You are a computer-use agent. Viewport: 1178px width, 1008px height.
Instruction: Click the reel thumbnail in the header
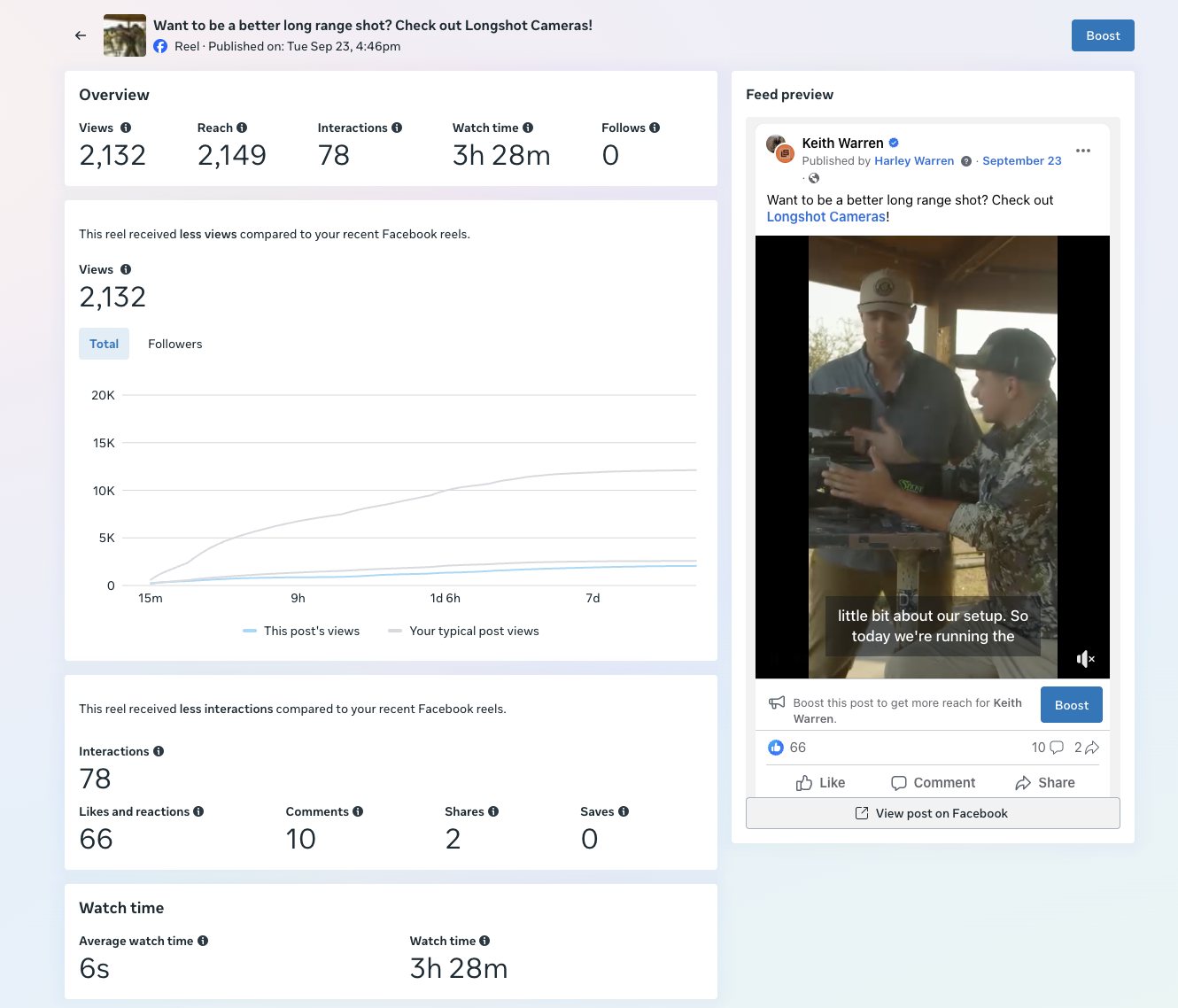click(125, 35)
